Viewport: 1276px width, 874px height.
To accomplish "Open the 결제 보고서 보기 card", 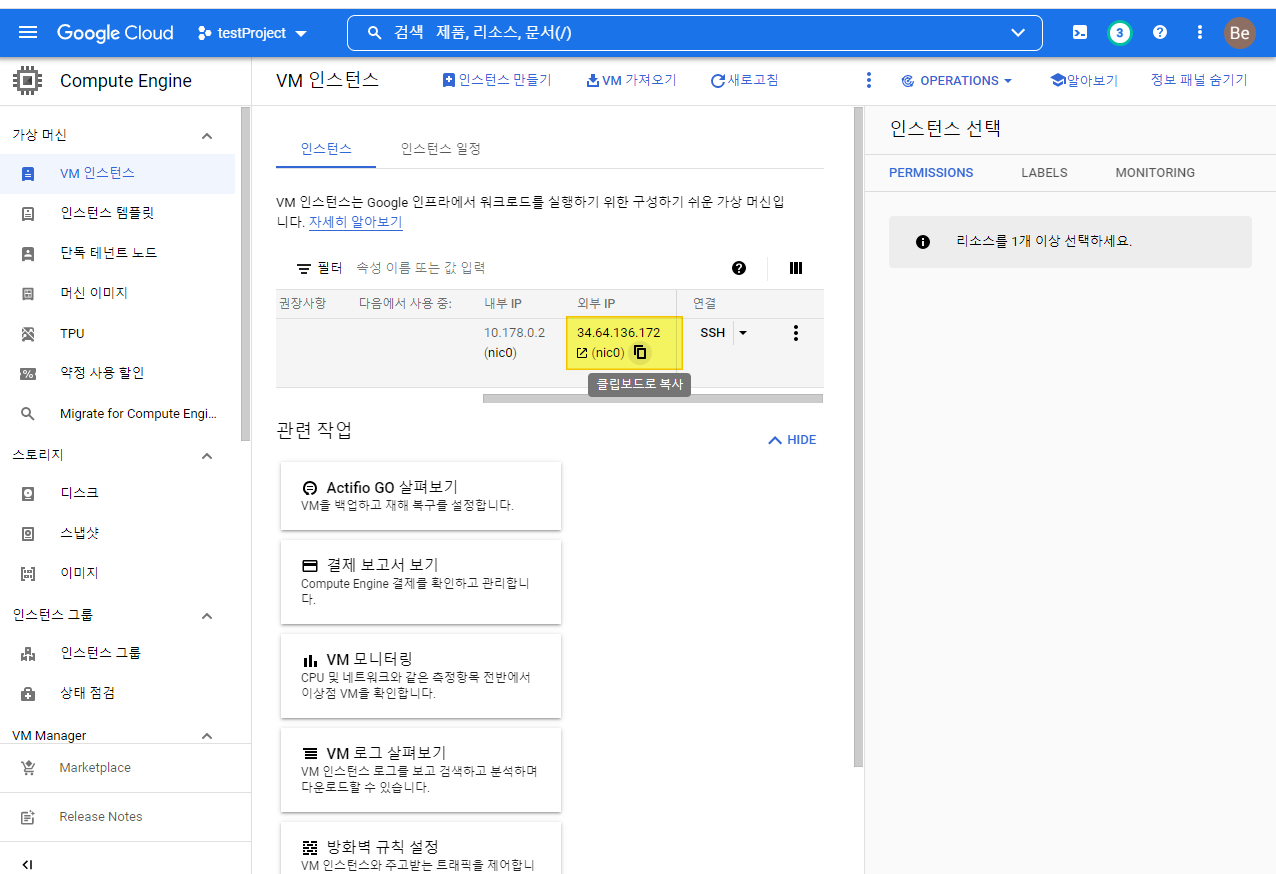I will (x=421, y=582).
